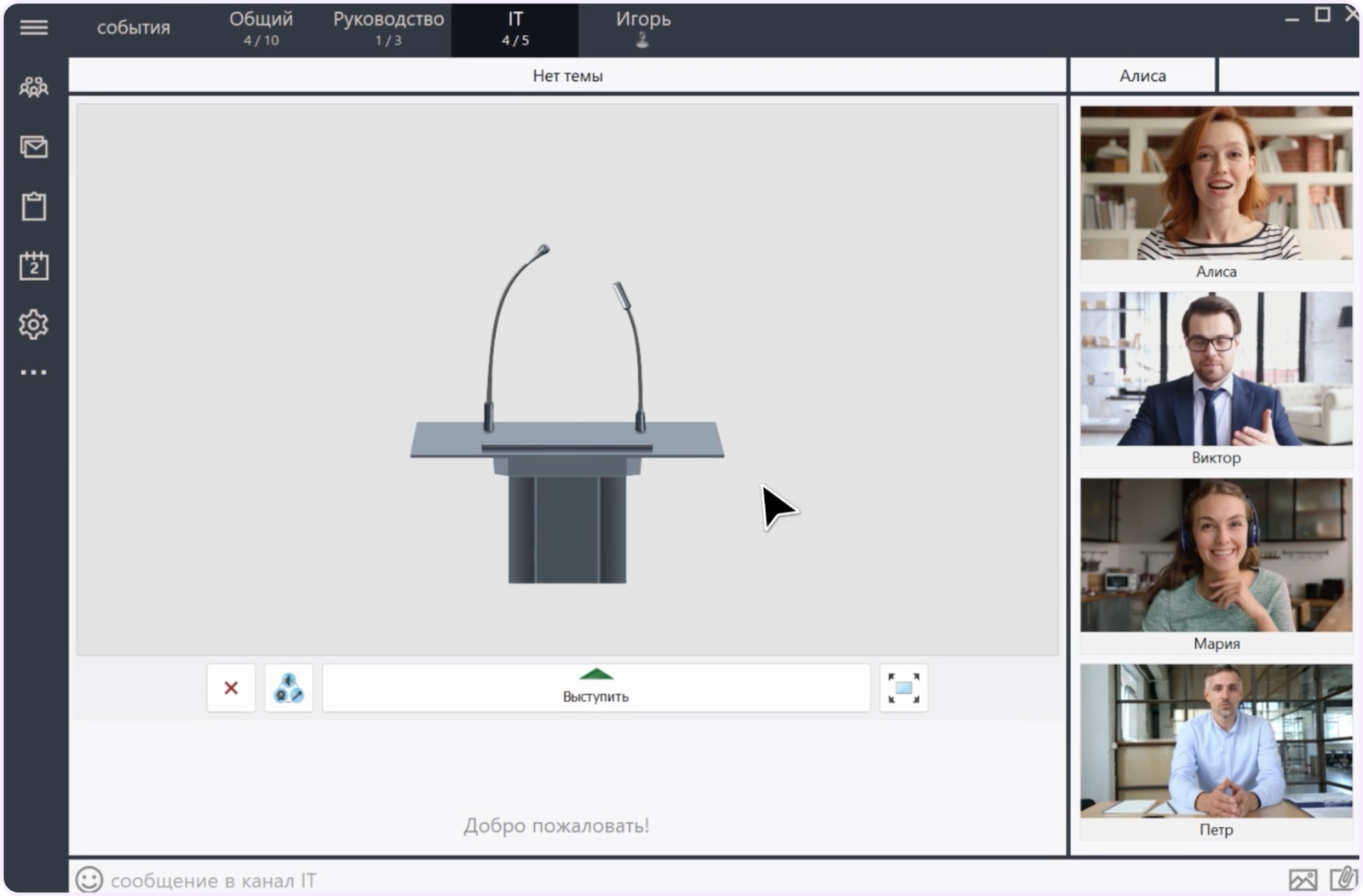Open the contacts group icon in sidebar
The height and width of the screenshot is (896, 1363).
coord(34,87)
